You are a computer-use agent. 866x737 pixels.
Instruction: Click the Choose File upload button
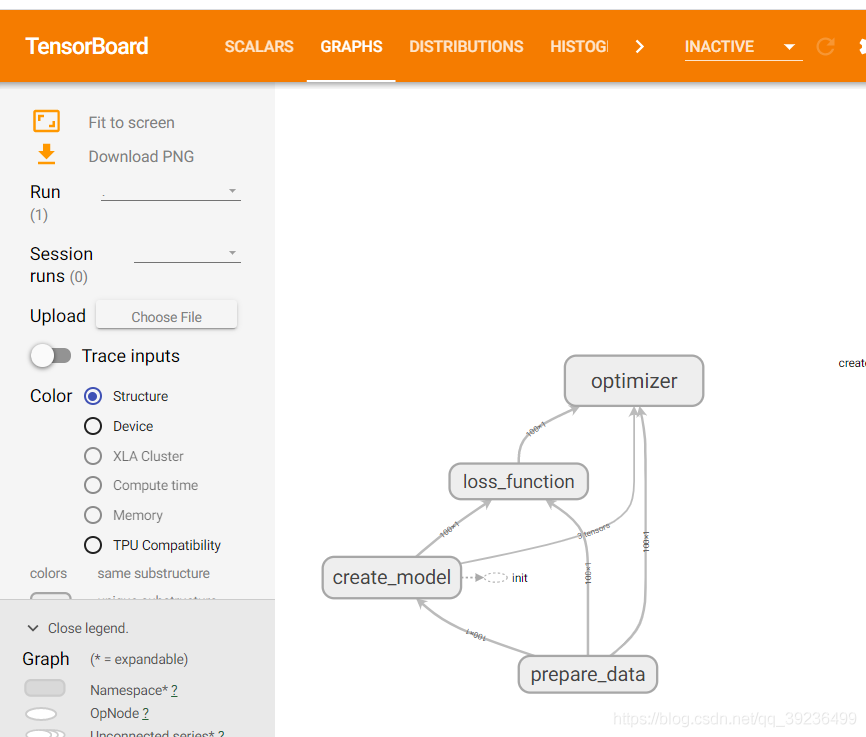point(166,316)
